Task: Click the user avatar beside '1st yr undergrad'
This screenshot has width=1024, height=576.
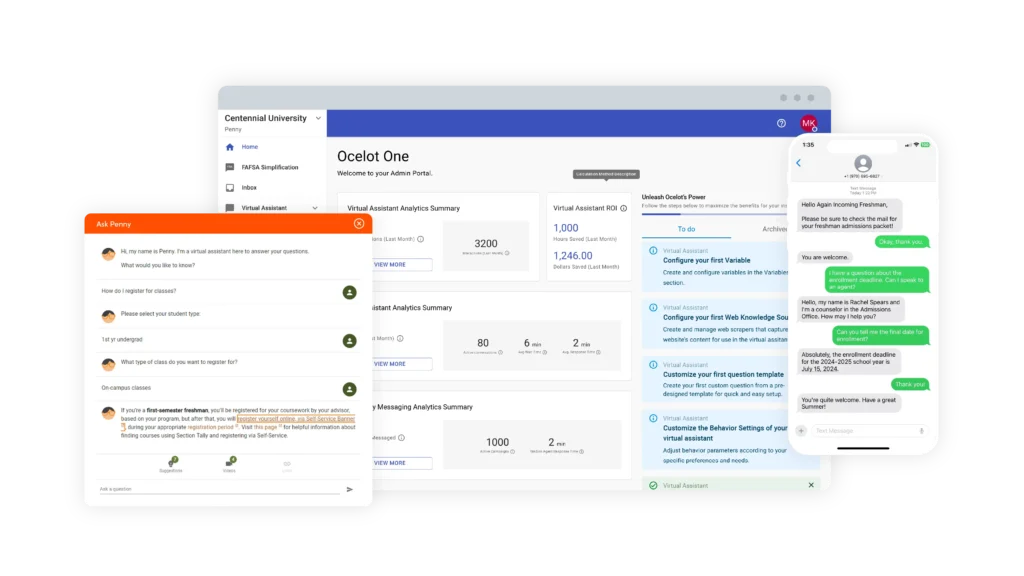Action: pos(349,341)
